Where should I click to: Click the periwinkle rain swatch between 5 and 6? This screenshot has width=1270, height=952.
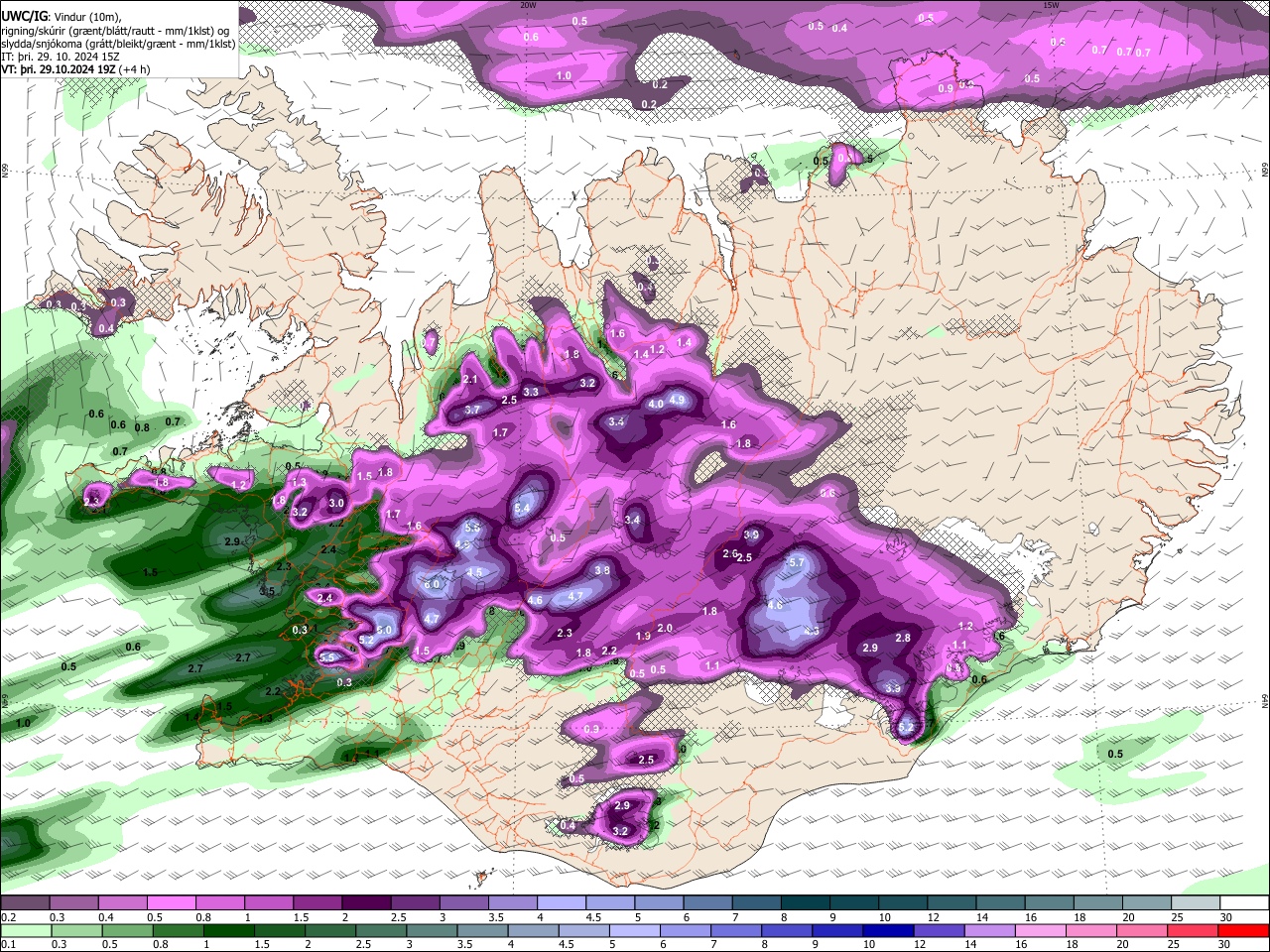tap(634, 930)
